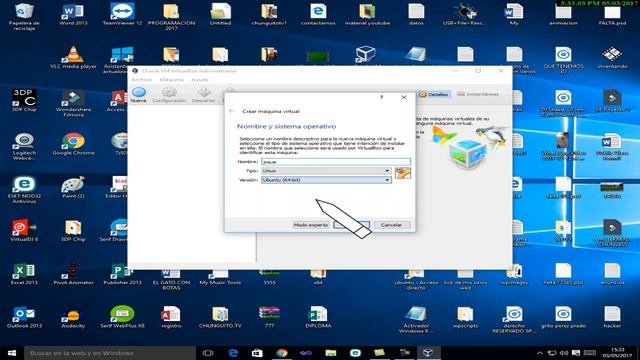Select the animacion desktop file
Image resolution: width=640 pixels, height=360 pixels.
[563, 15]
